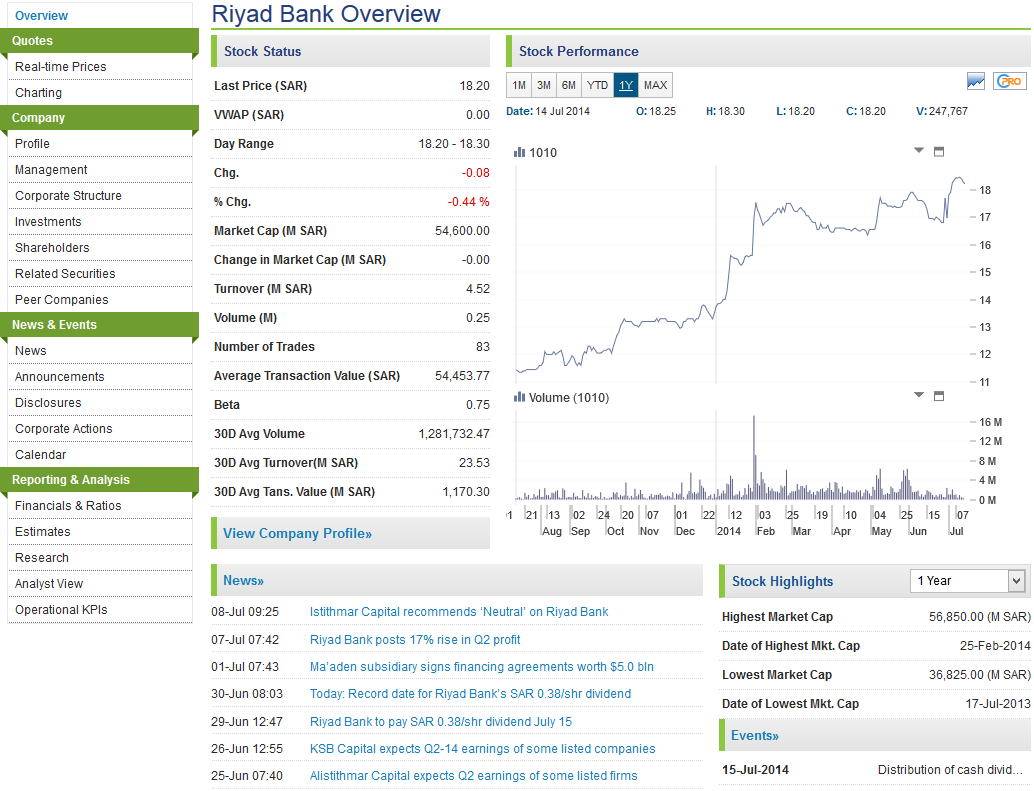Click 'Distribution of cash divid...' event

point(950,770)
